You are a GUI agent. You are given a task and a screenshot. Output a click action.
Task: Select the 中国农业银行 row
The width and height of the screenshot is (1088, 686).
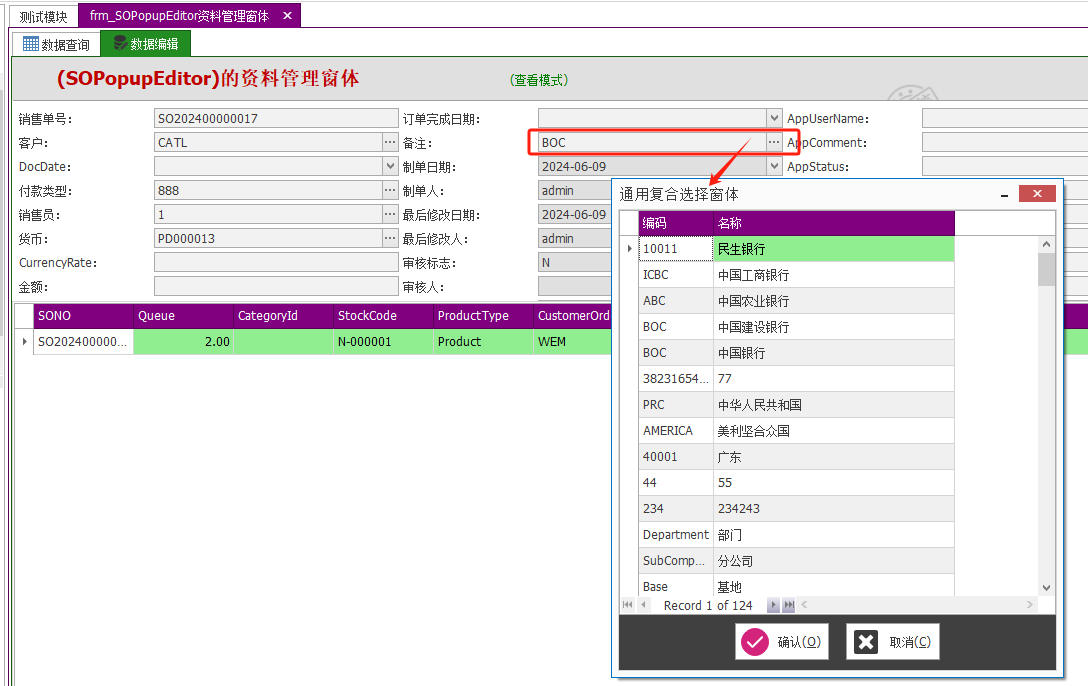797,301
